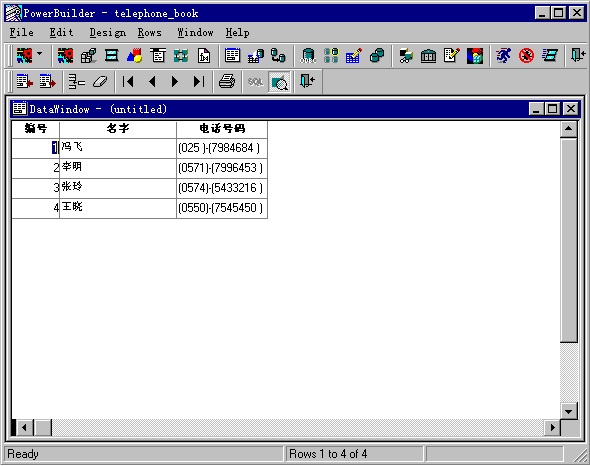This screenshot has height=466, width=590.
Task: Go to first row navigation arrow
Action: (128, 81)
